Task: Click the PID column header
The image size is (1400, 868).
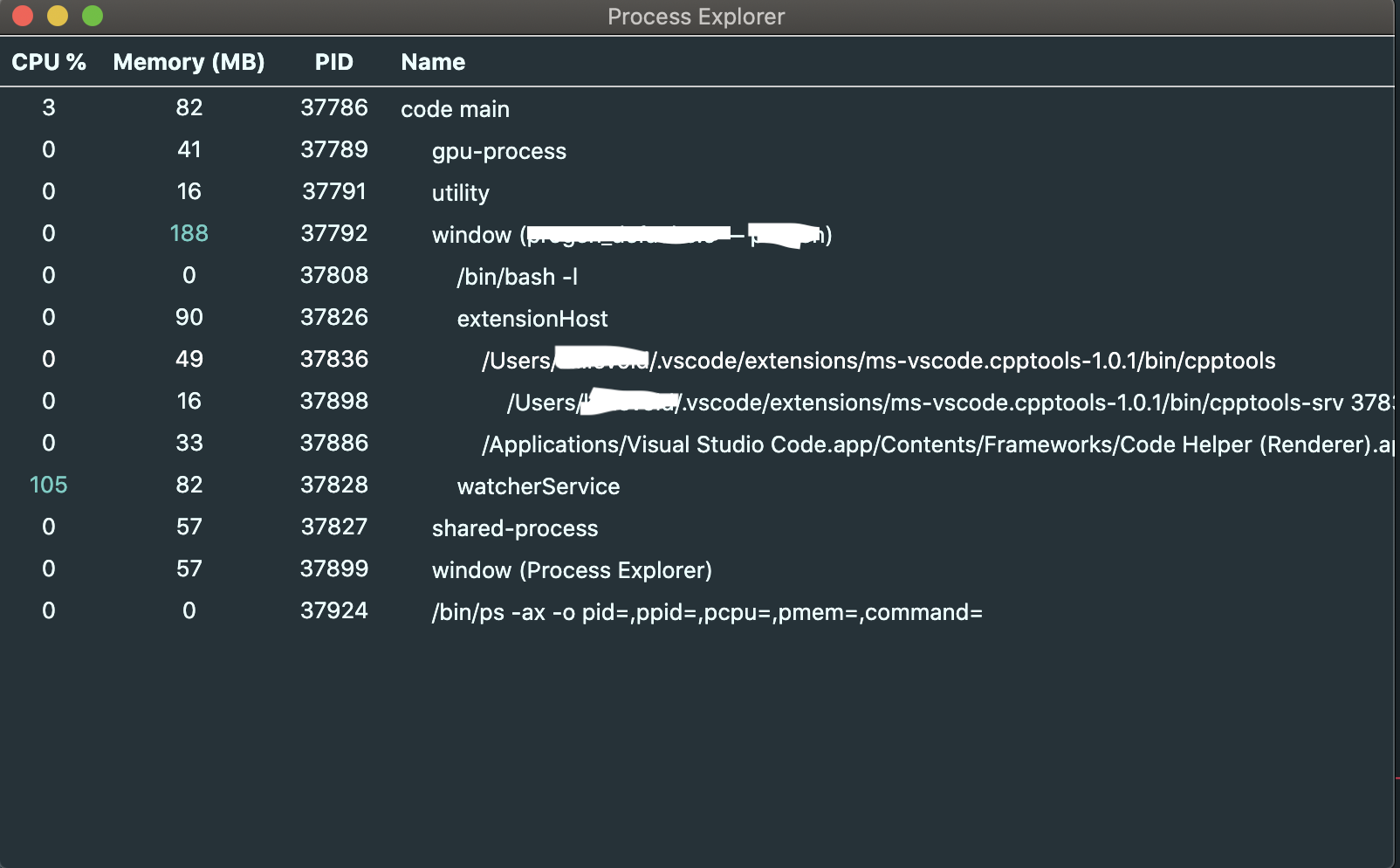Action: (333, 61)
